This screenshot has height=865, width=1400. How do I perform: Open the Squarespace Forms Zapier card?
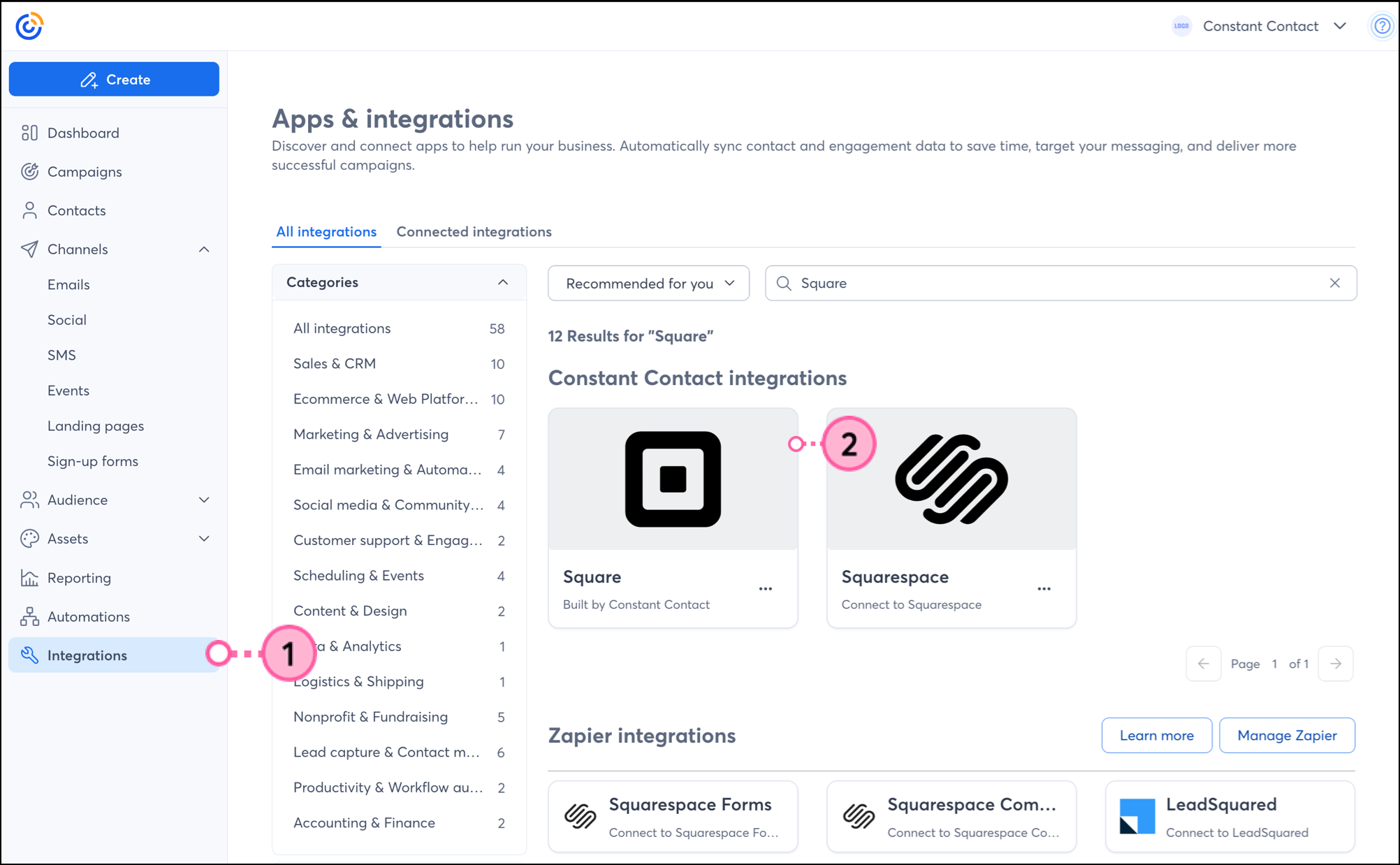[x=673, y=816]
